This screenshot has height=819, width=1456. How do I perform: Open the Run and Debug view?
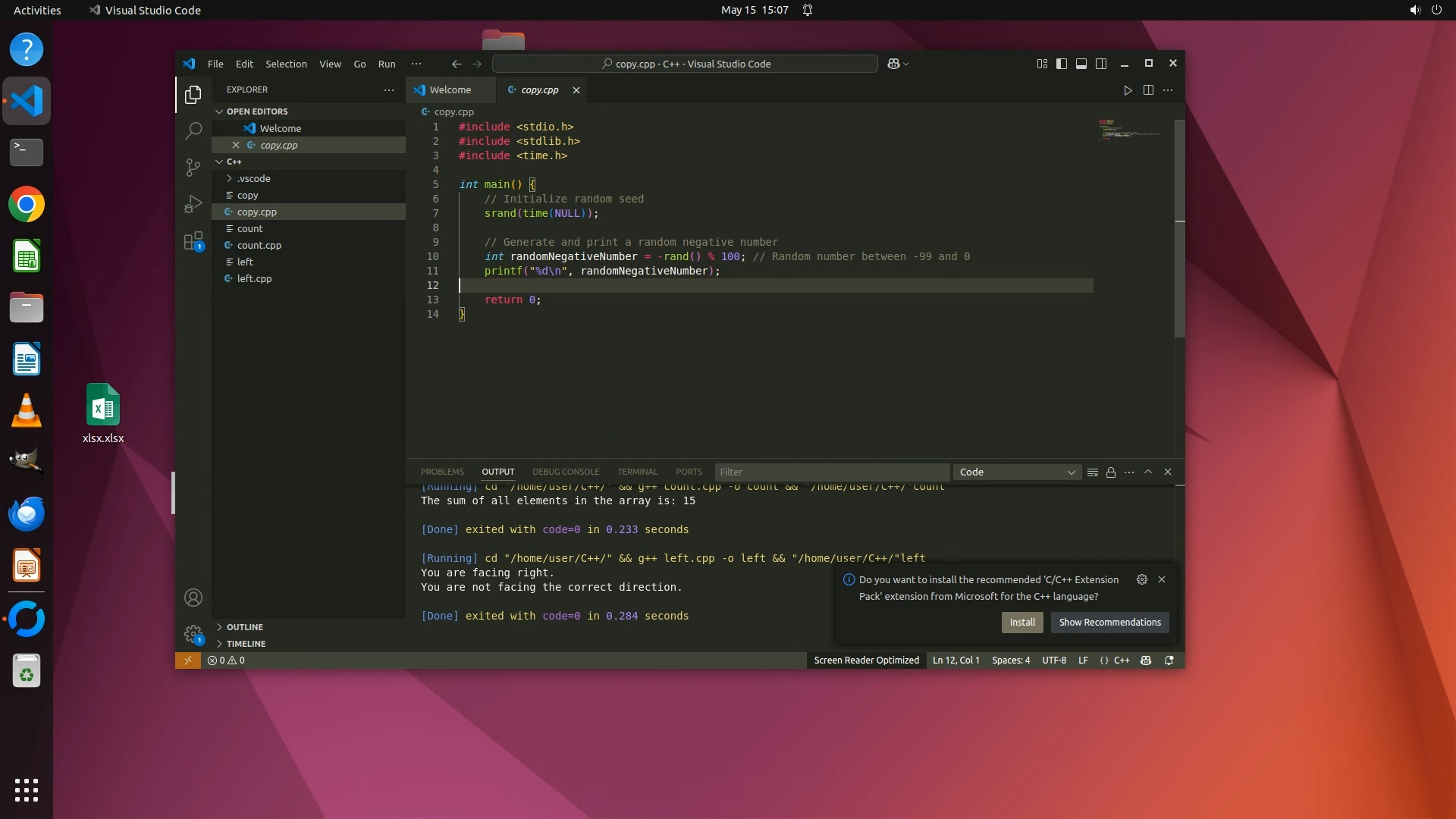[193, 204]
